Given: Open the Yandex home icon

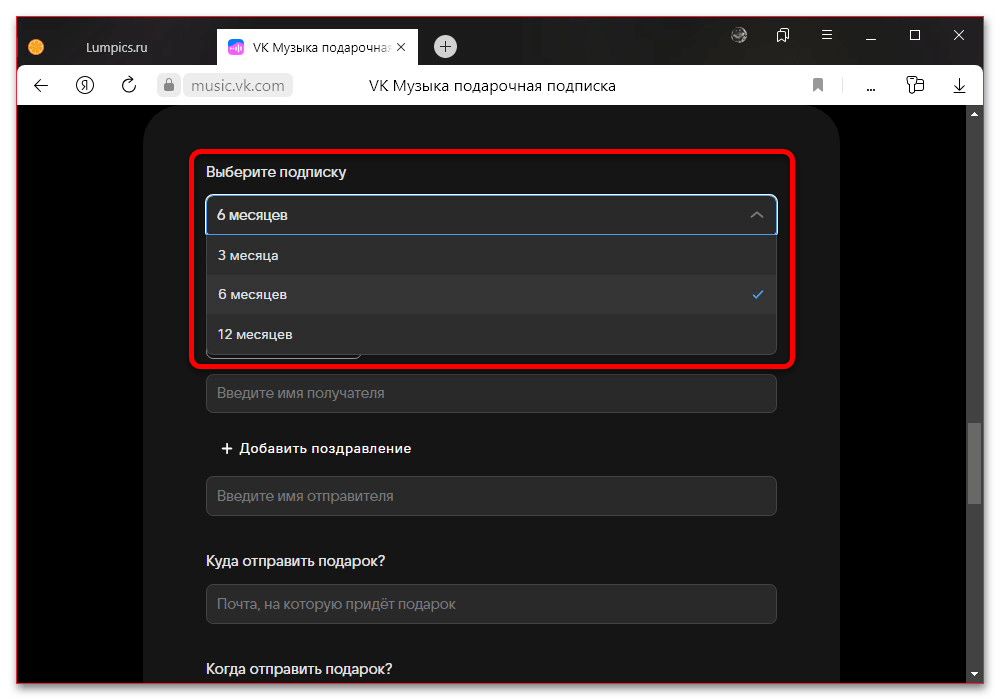Looking at the screenshot, I should (x=85, y=85).
